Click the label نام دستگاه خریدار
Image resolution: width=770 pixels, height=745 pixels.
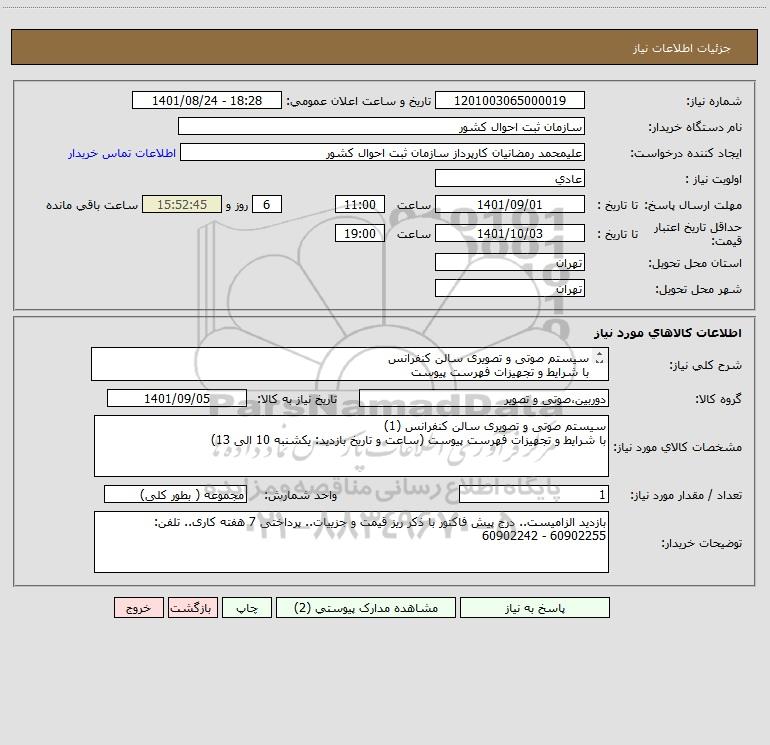(695, 128)
